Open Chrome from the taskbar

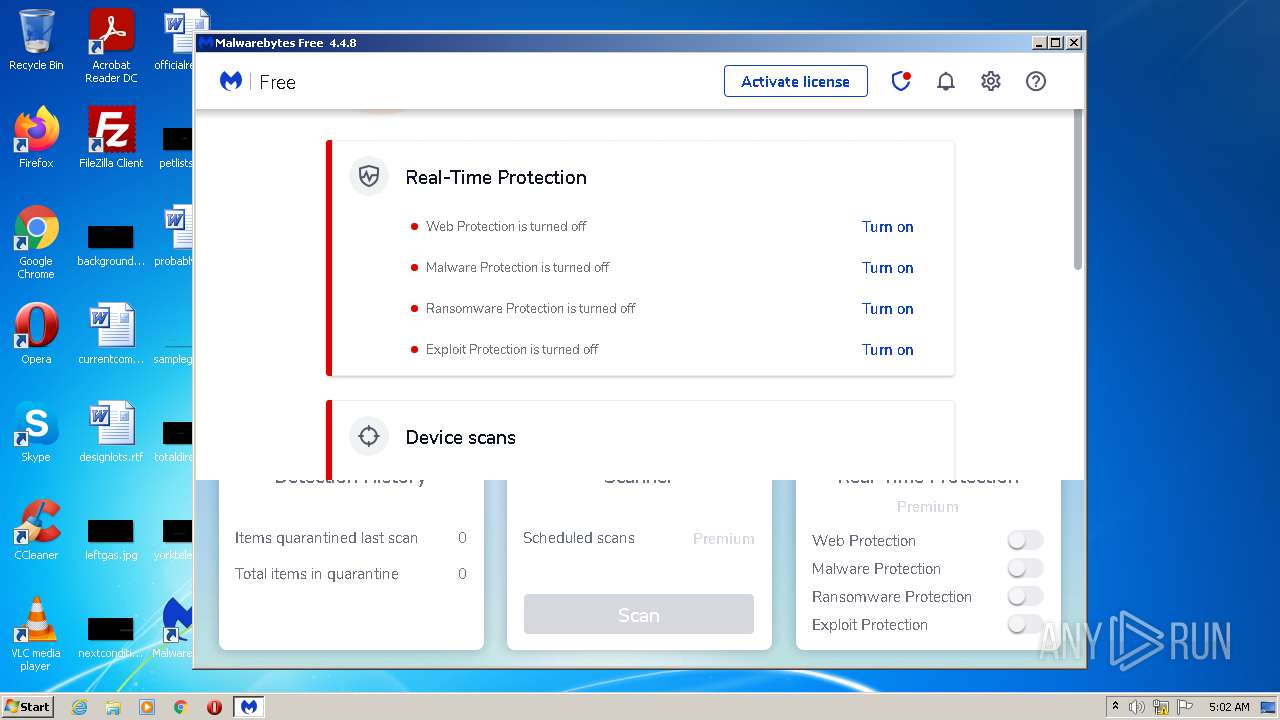coord(181,707)
